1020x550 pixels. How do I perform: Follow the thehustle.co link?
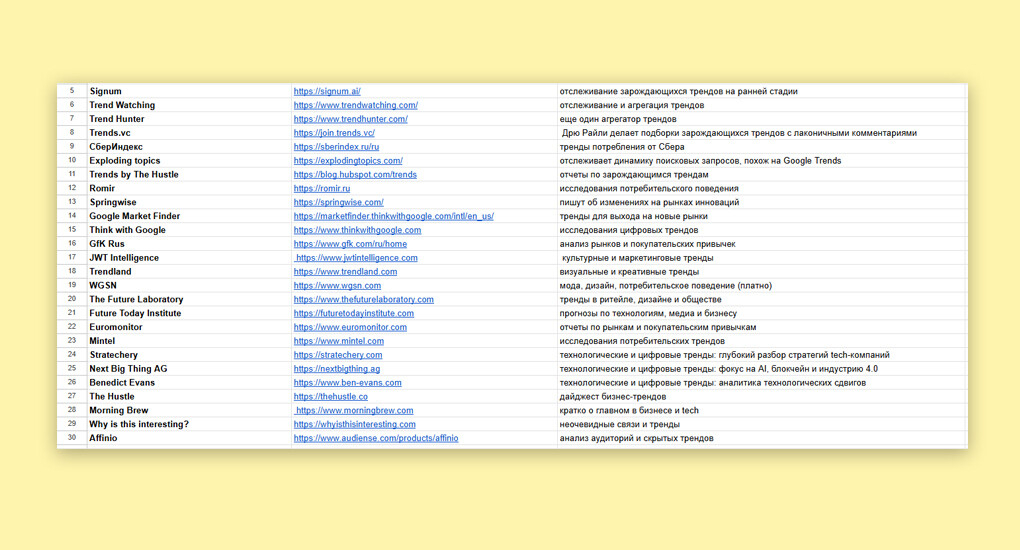[330, 396]
